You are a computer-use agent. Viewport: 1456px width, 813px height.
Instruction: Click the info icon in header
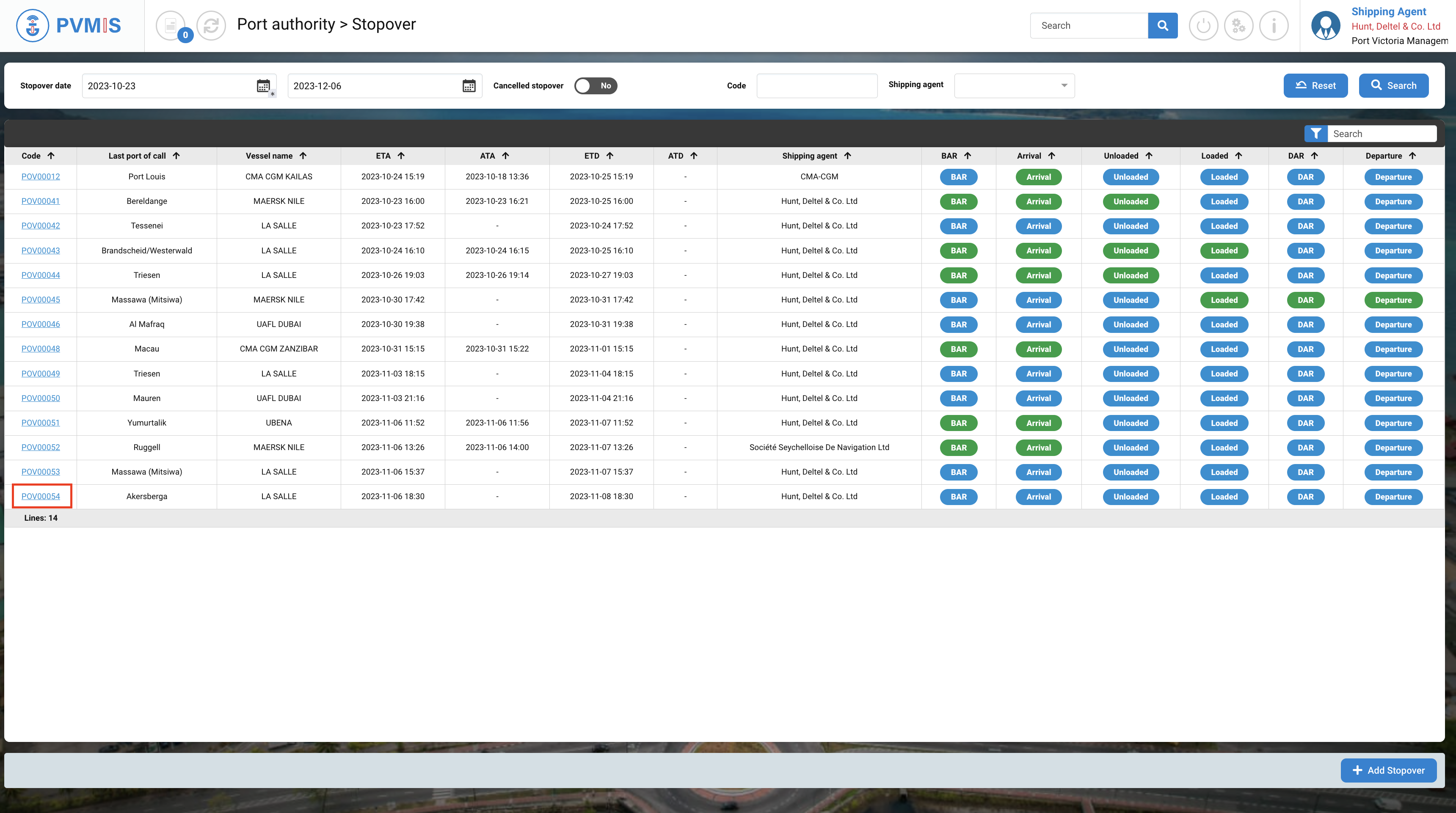[1274, 25]
